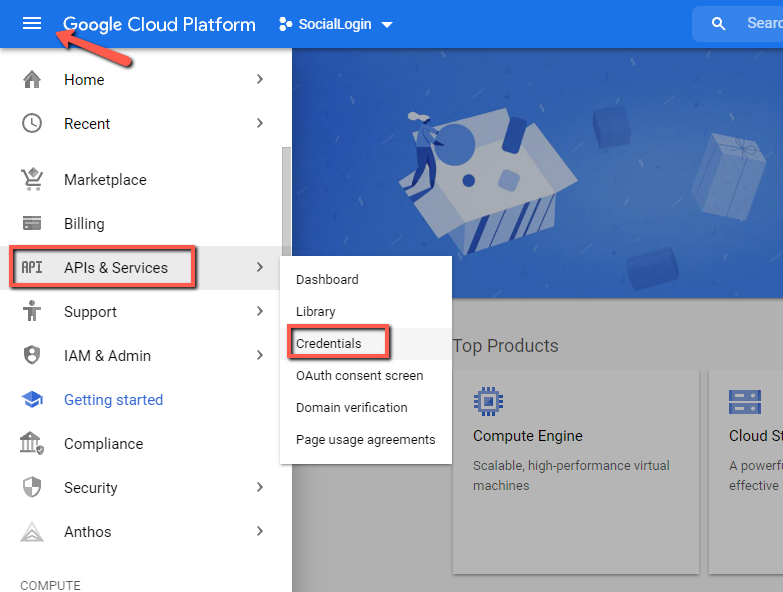
Task: Click the API icon beside APIs & Services
Action: 32,268
